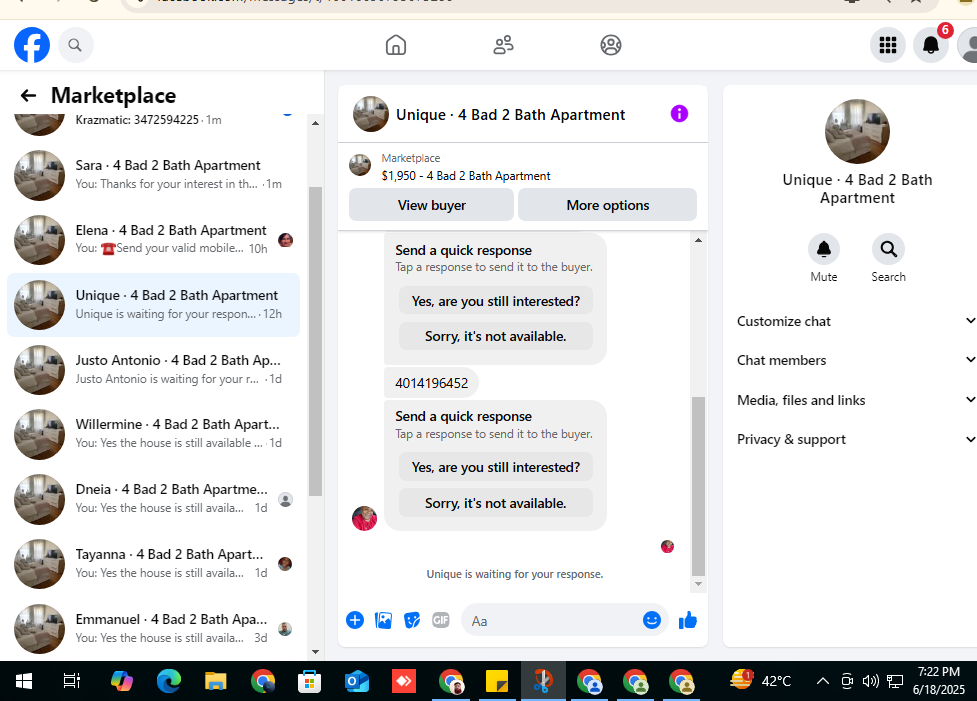Click the View buyer button
Viewport: 977px width, 701px height.
(x=431, y=205)
